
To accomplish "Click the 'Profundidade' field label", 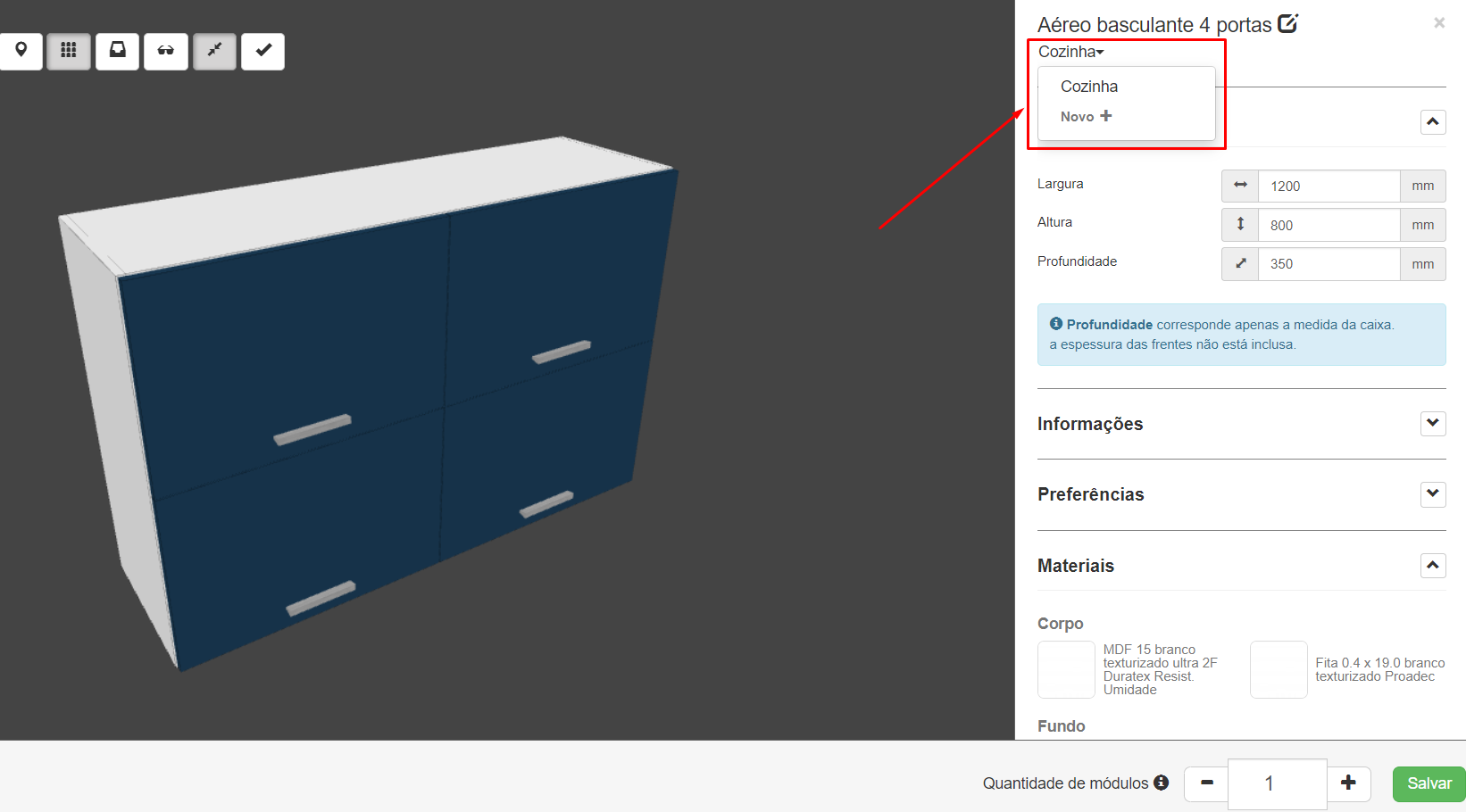I will 1077,261.
